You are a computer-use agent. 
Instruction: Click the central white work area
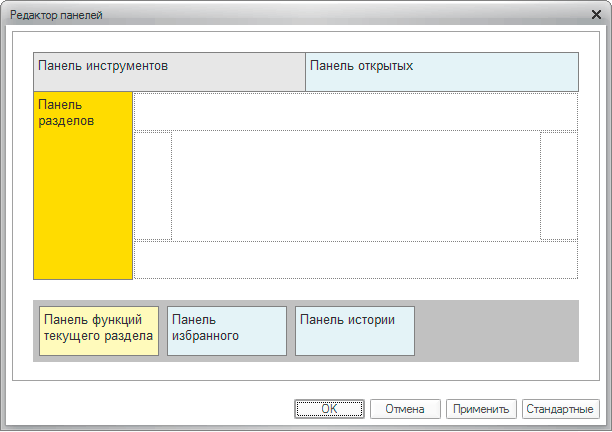355,185
